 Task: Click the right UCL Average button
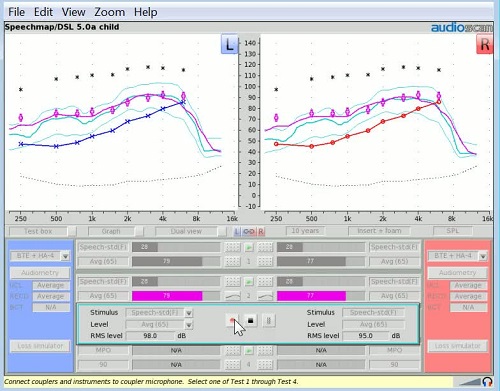pyautogui.click(x=468, y=286)
